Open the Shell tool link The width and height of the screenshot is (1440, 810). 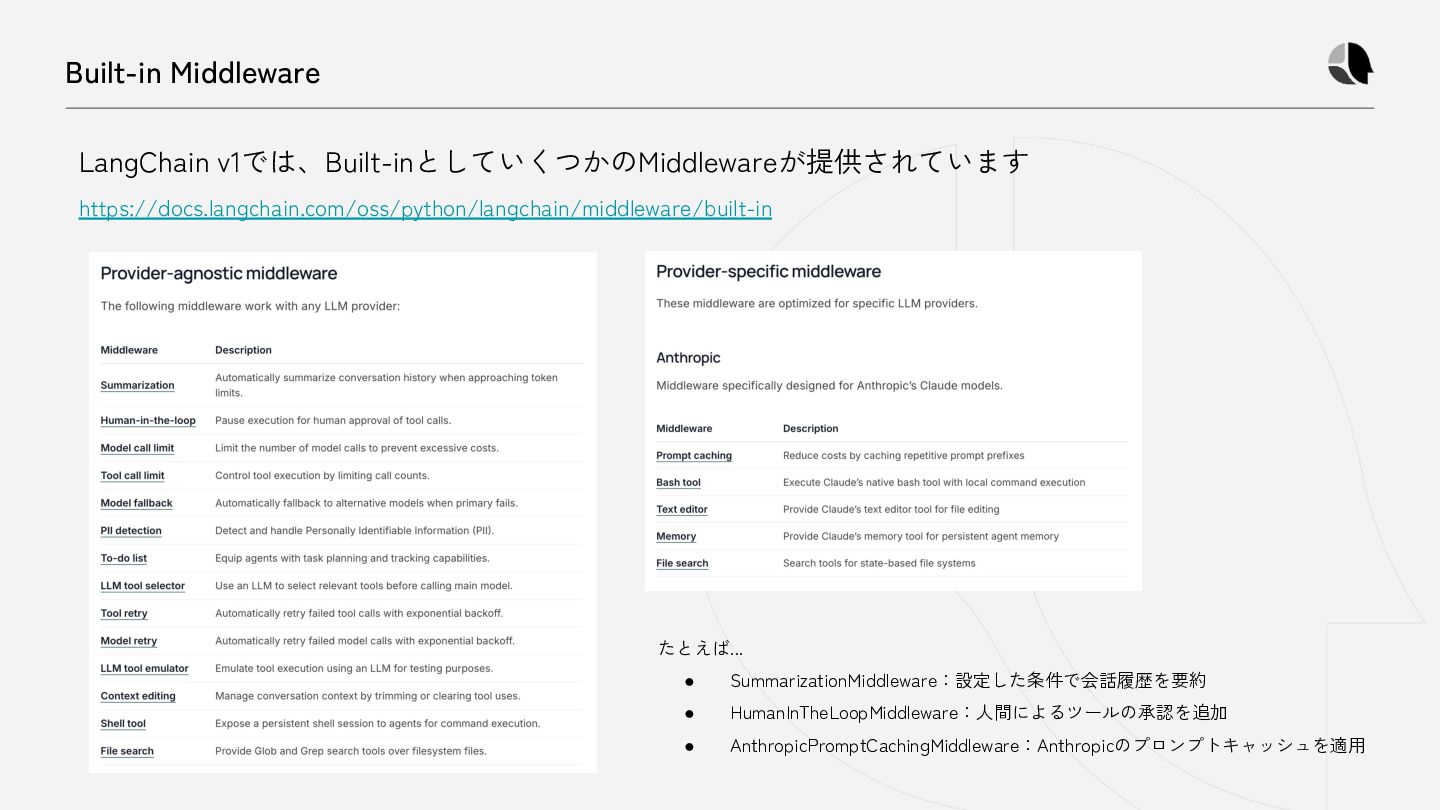coord(123,723)
